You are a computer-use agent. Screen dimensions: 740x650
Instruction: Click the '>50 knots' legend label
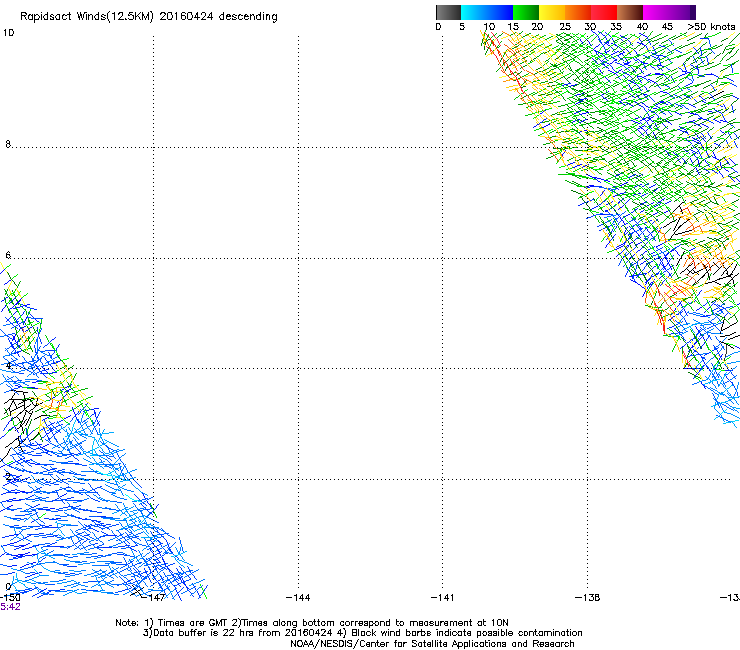[x=711, y=27]
